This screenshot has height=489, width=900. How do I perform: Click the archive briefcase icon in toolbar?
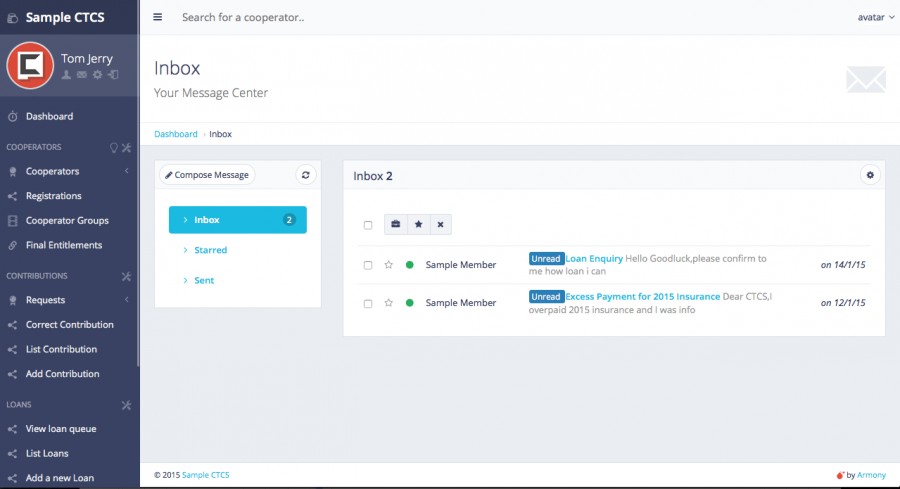(395, 225)
